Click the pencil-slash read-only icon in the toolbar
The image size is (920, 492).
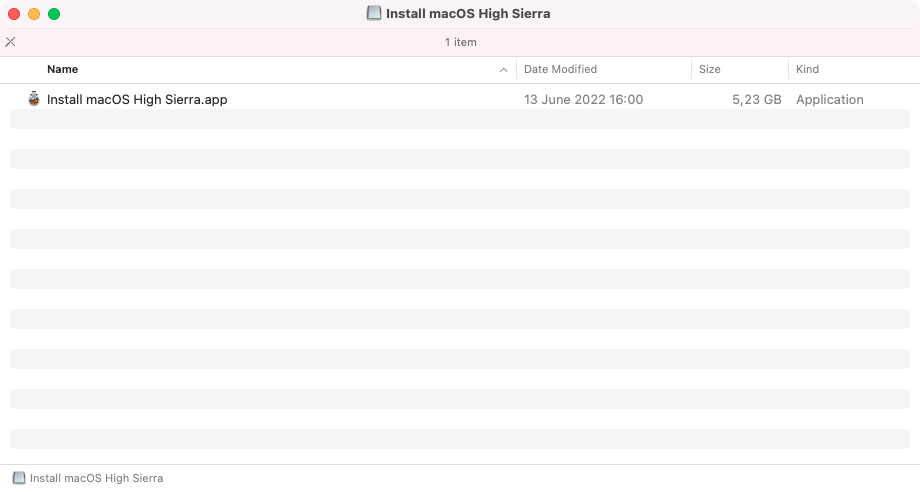(11, 42)
